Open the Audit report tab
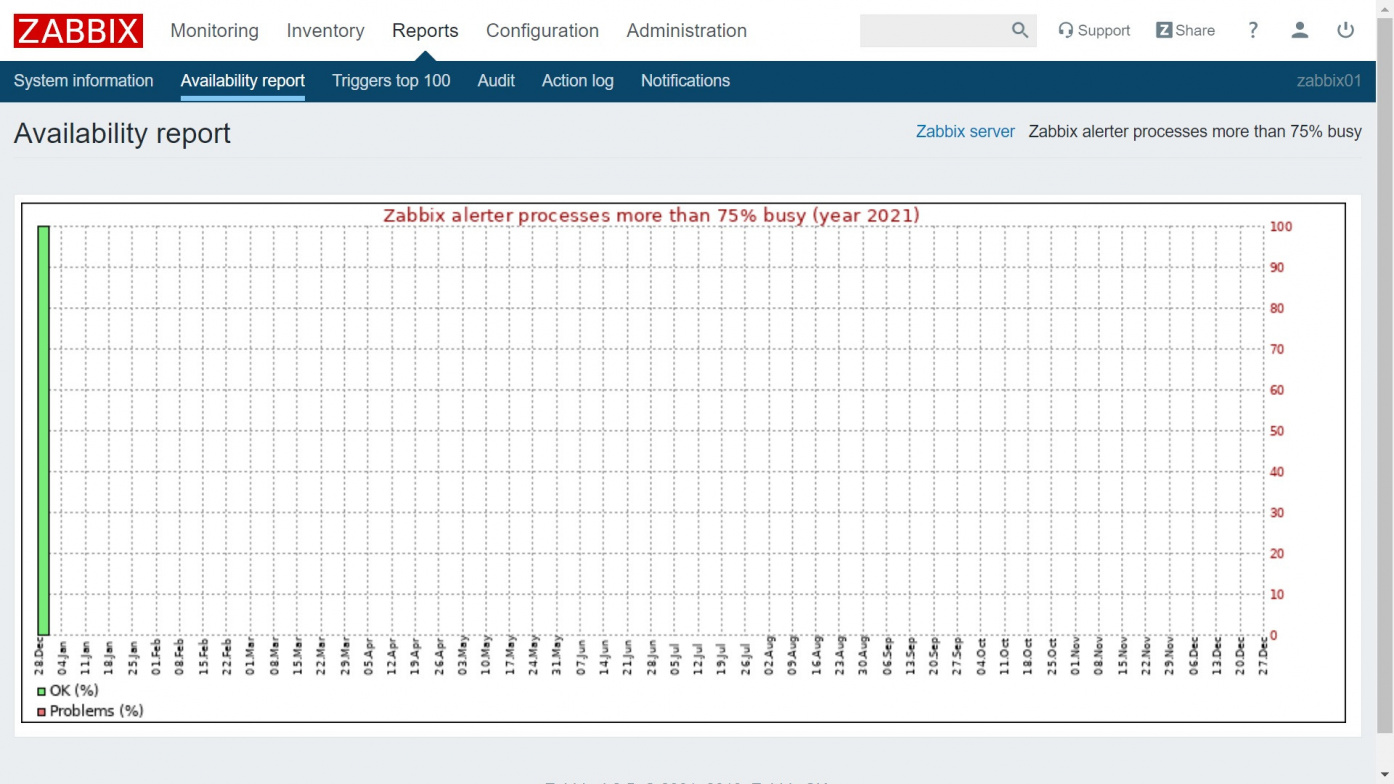The width and height of the screenshot is (1394, 784). tap(496, 81)
